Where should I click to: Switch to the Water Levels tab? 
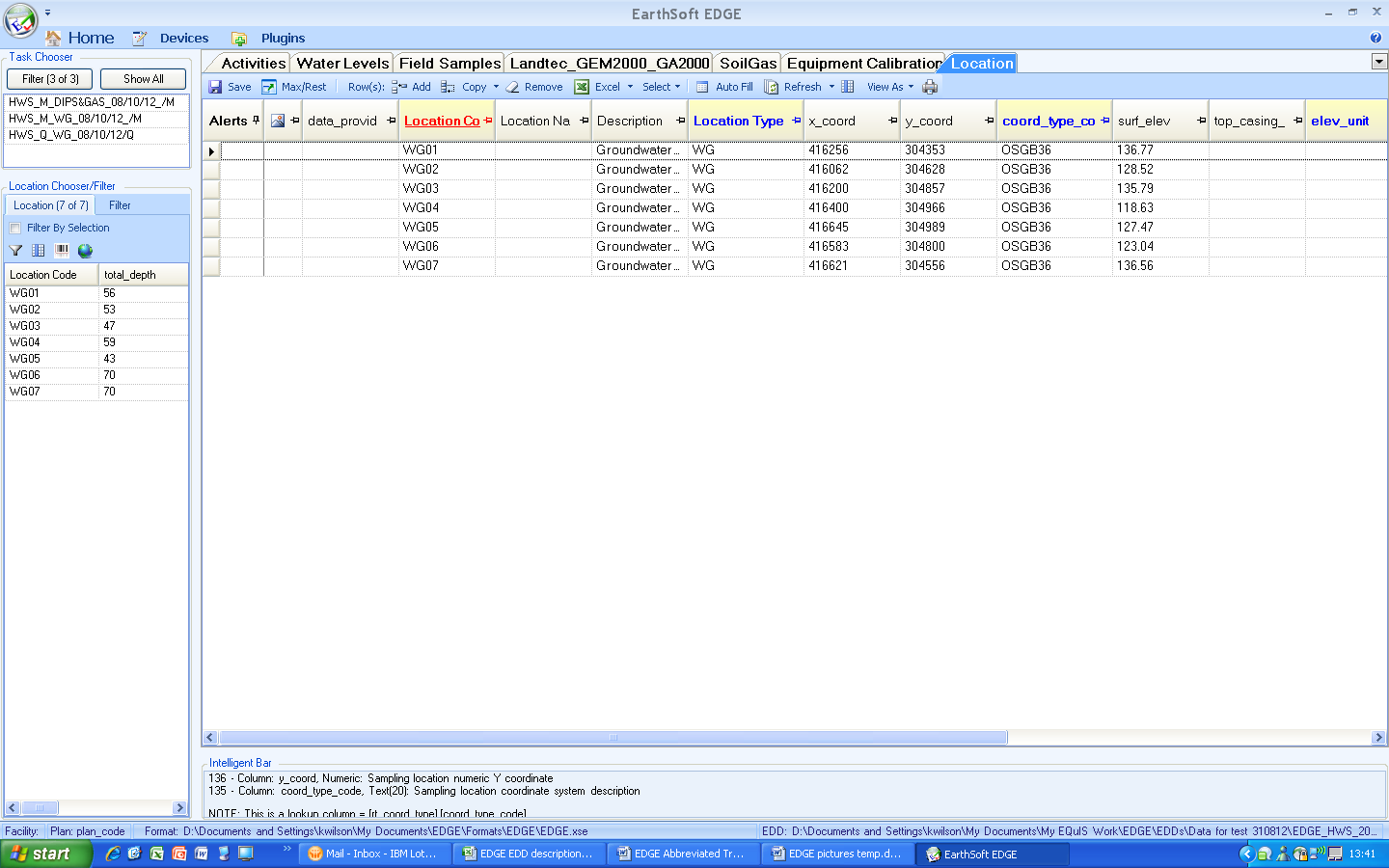click(x=342, y=64)
